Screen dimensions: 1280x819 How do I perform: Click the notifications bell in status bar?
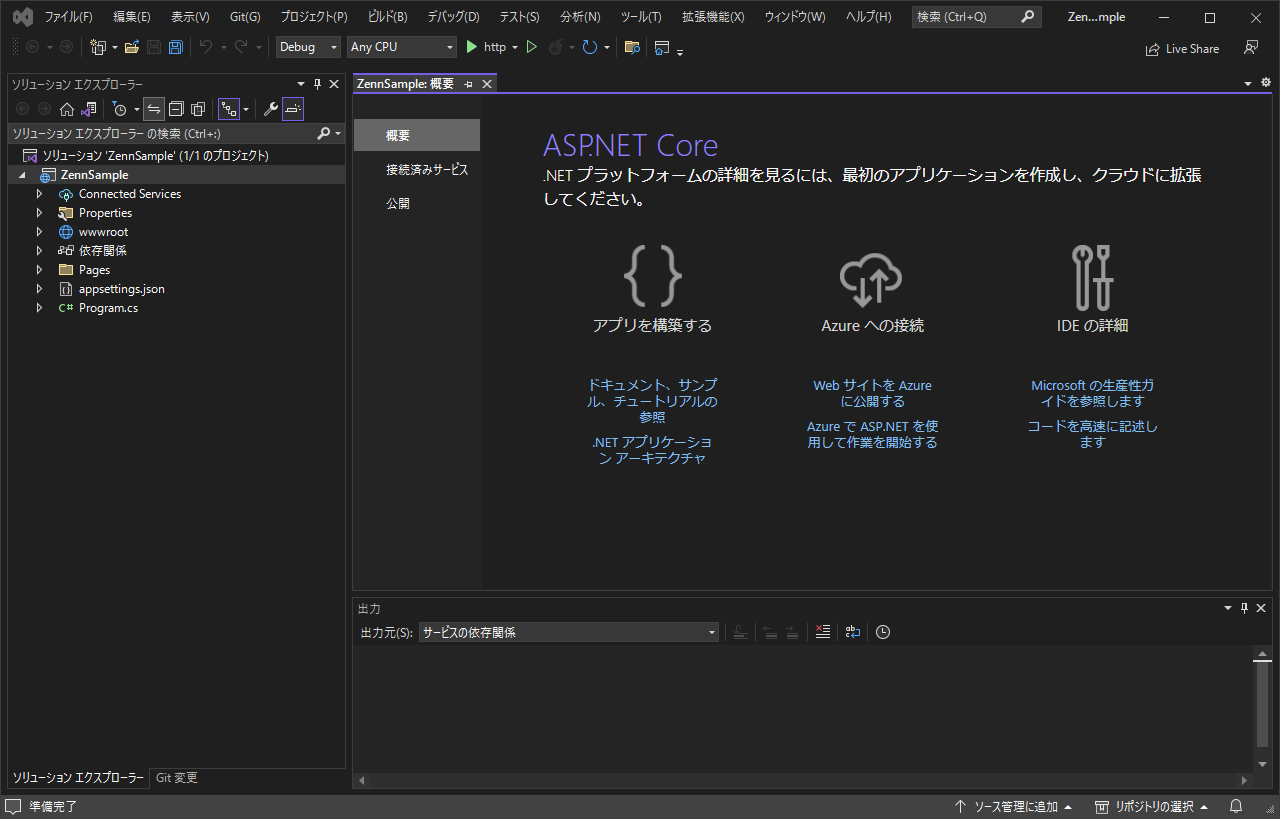(x=1236, y=806)
